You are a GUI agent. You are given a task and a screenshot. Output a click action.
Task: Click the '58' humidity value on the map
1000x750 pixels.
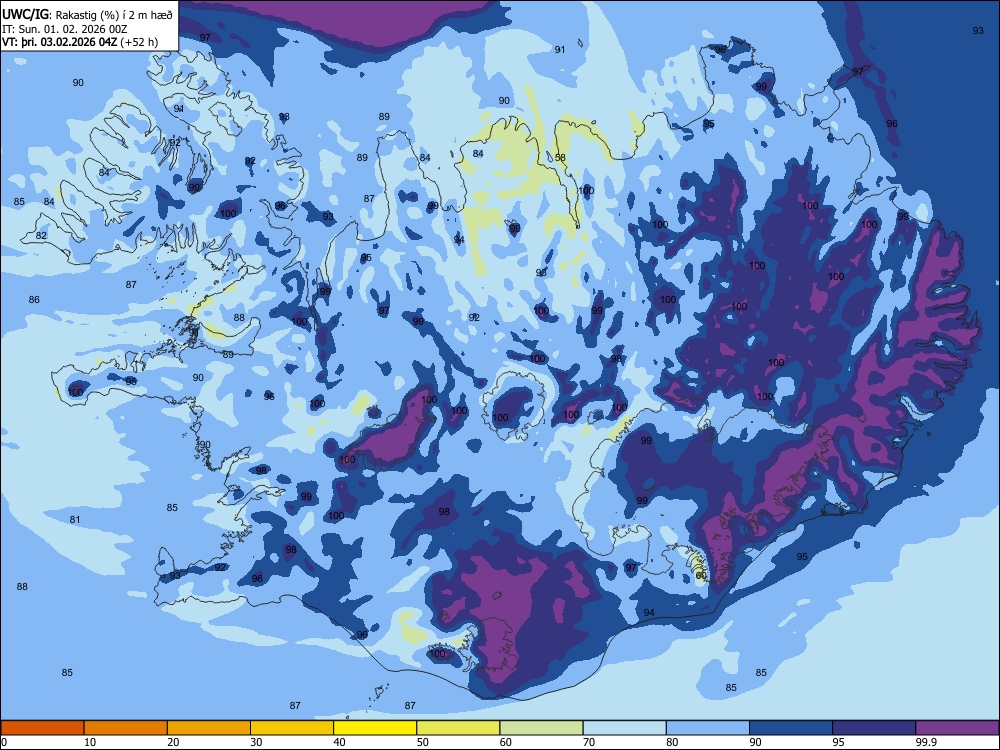click(561, 158)
